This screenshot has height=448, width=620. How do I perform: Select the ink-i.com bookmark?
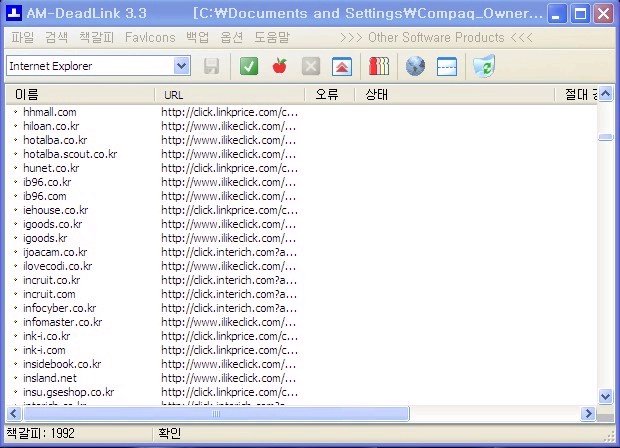44,350
